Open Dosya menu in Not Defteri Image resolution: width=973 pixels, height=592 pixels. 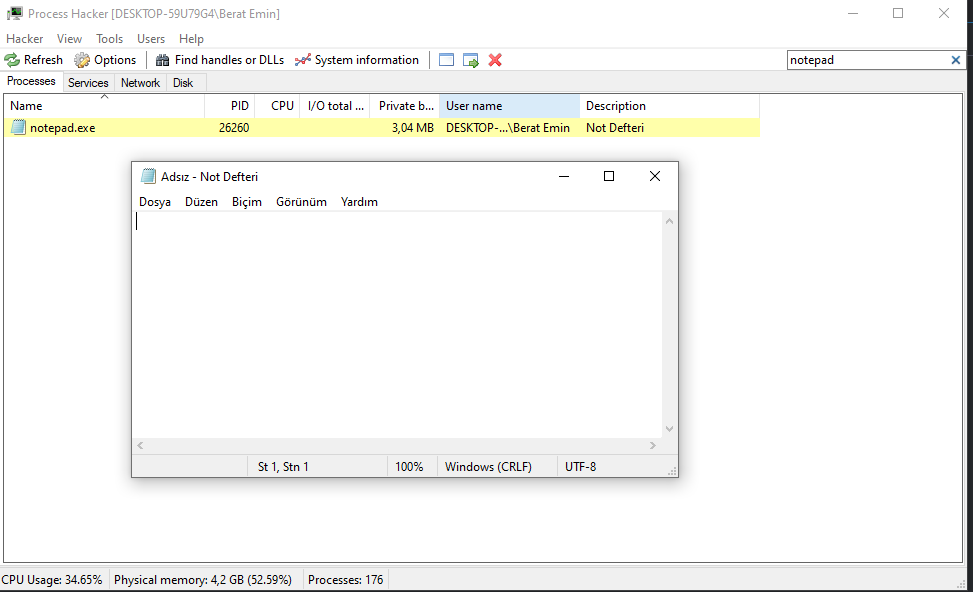[155, 202]
